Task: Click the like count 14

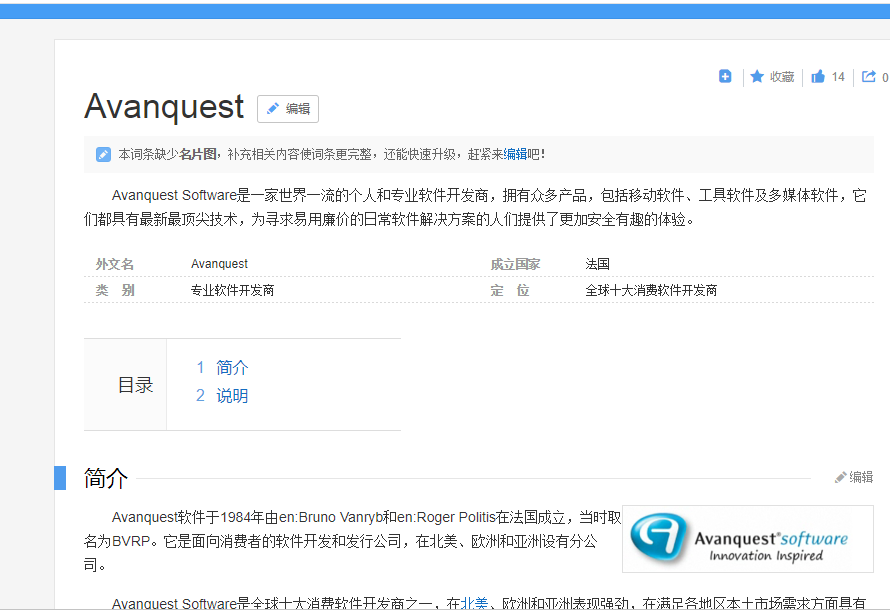Action: tap(838, 77)
